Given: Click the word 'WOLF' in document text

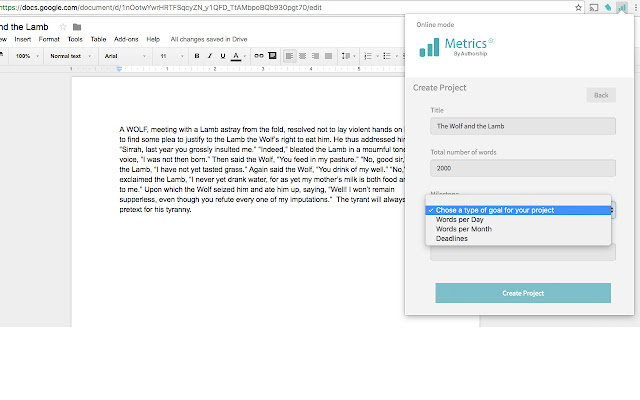Looking at the screenshot, I should point(137,129).
